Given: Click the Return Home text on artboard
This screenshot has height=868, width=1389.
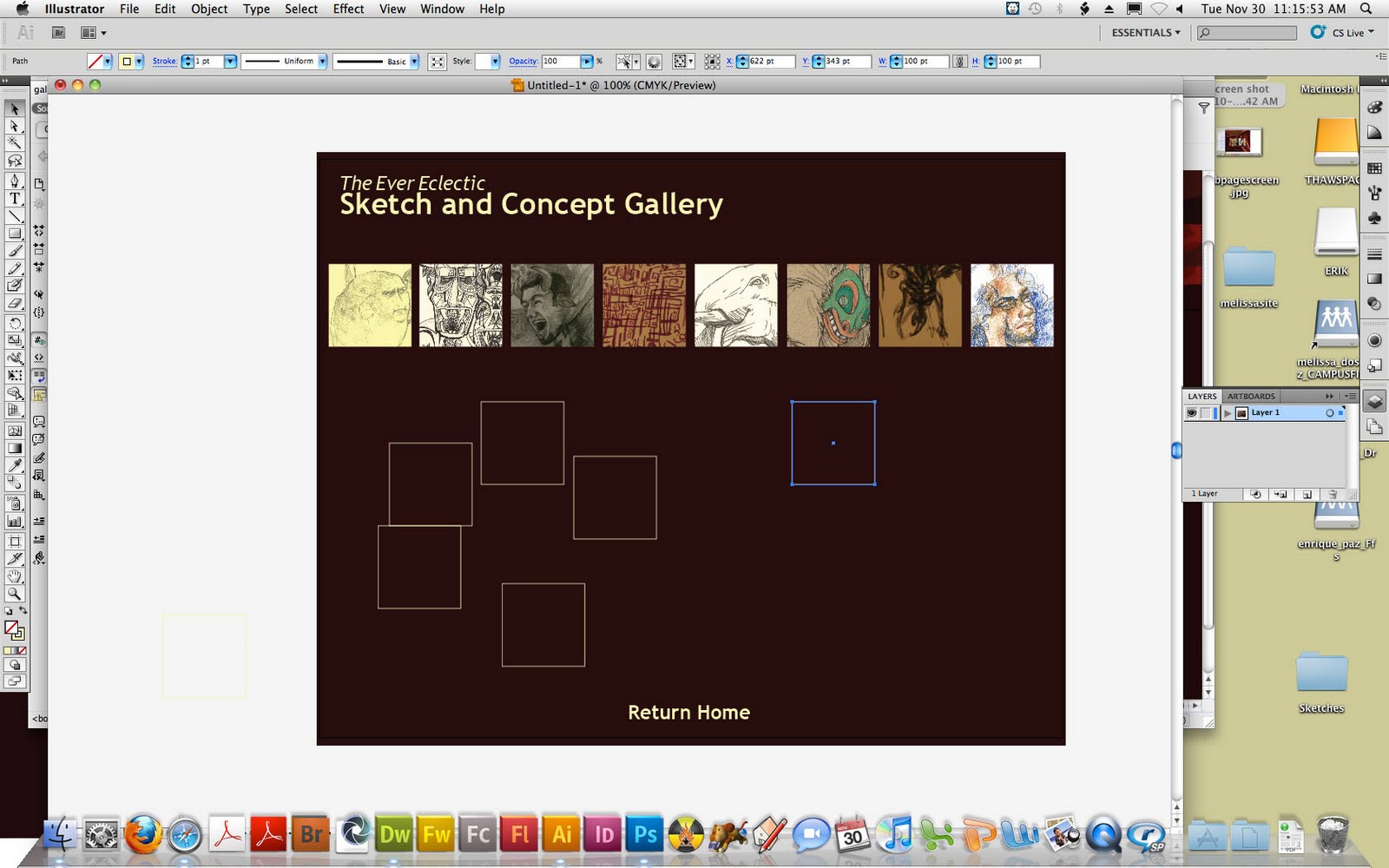Looking at the screenshot, I should pos(688,713).
